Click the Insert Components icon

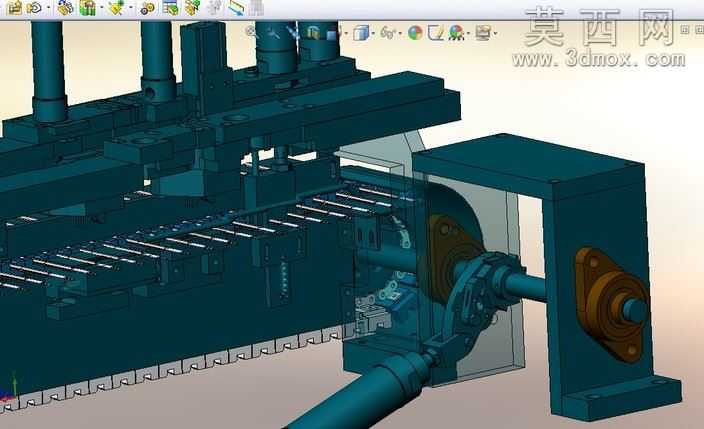tap(34, 8)
